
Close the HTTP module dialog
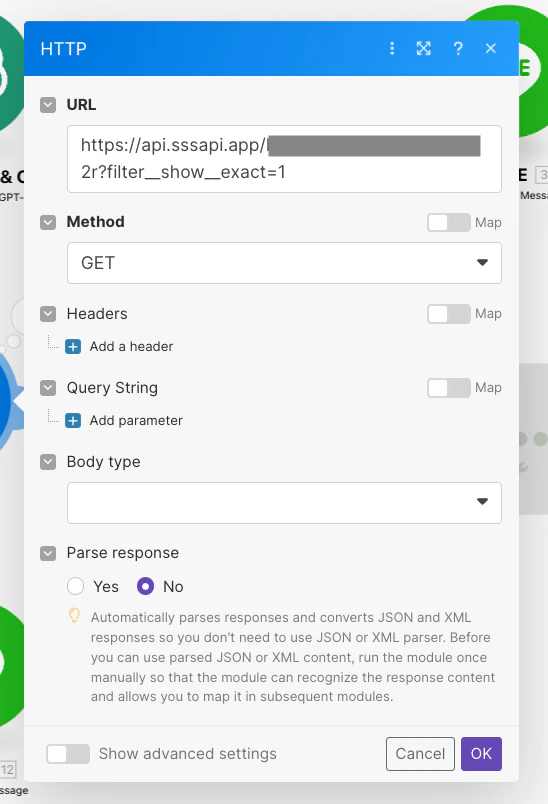click(x=491, y=48)
